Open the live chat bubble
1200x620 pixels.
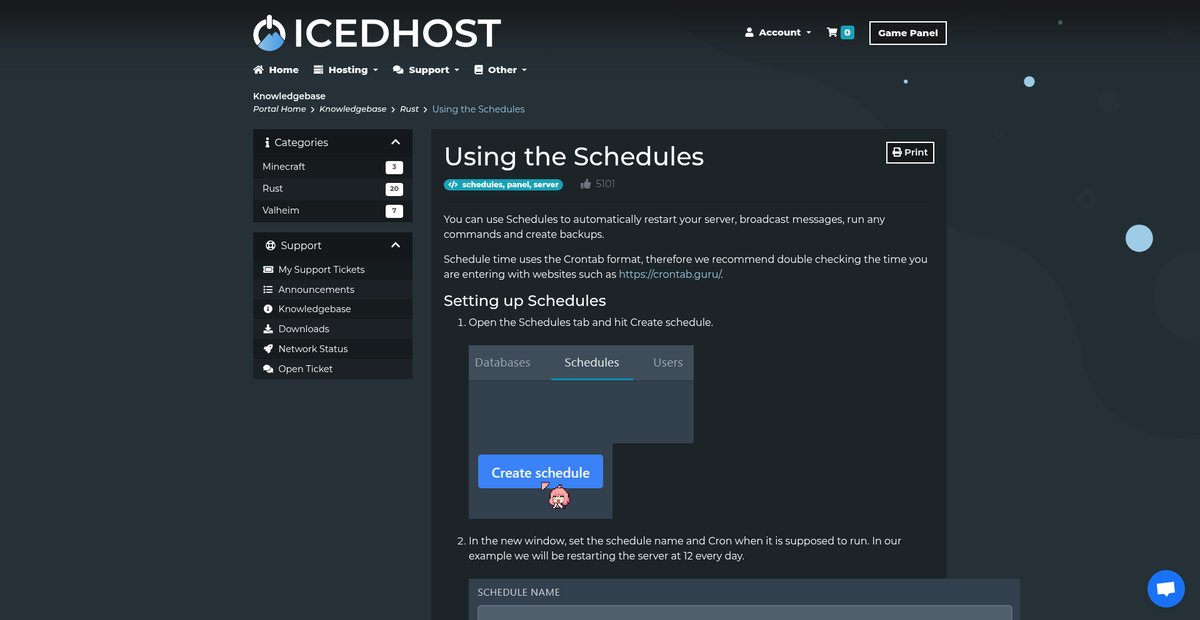(1165, 589)
